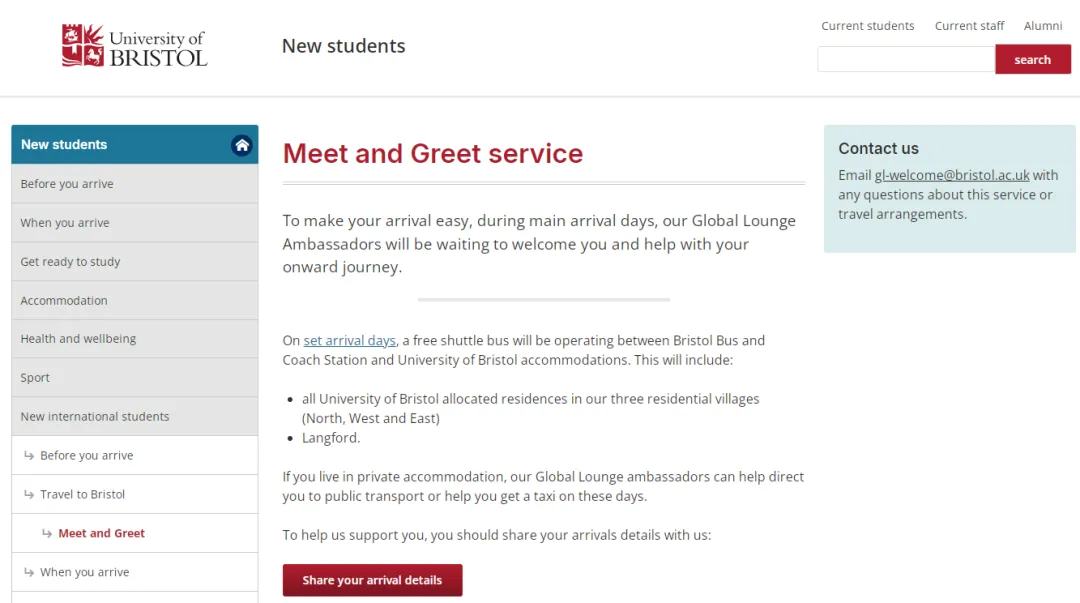Open the Current staff link

[969, 25]
